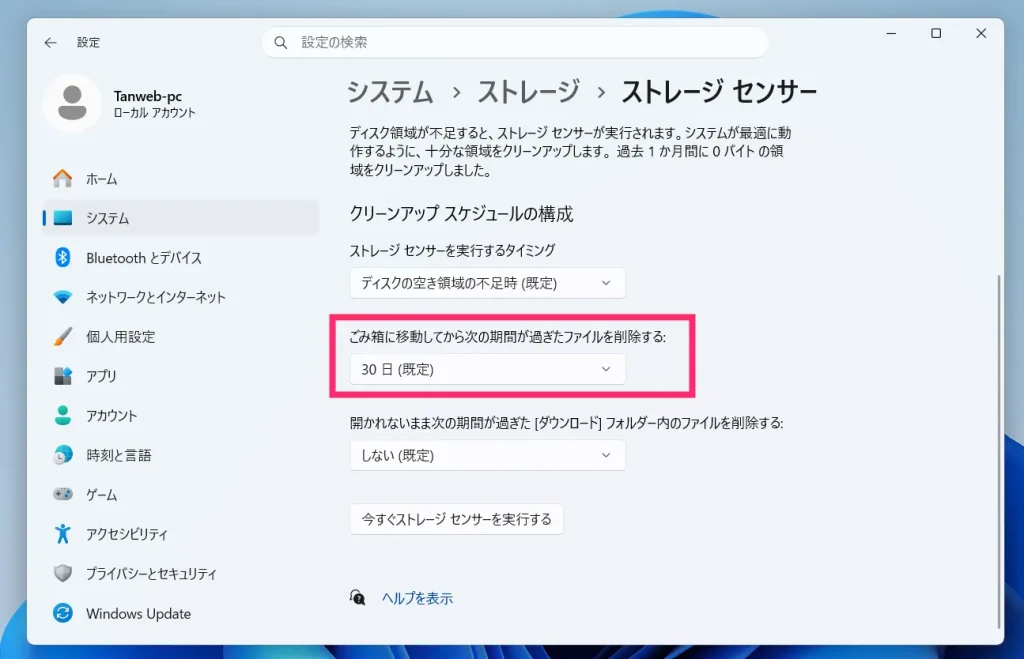The width and height of the screenshot is (1024, 659).
Task: Open the ヘルプを表示 link
Action: click(x=417, y=598)
